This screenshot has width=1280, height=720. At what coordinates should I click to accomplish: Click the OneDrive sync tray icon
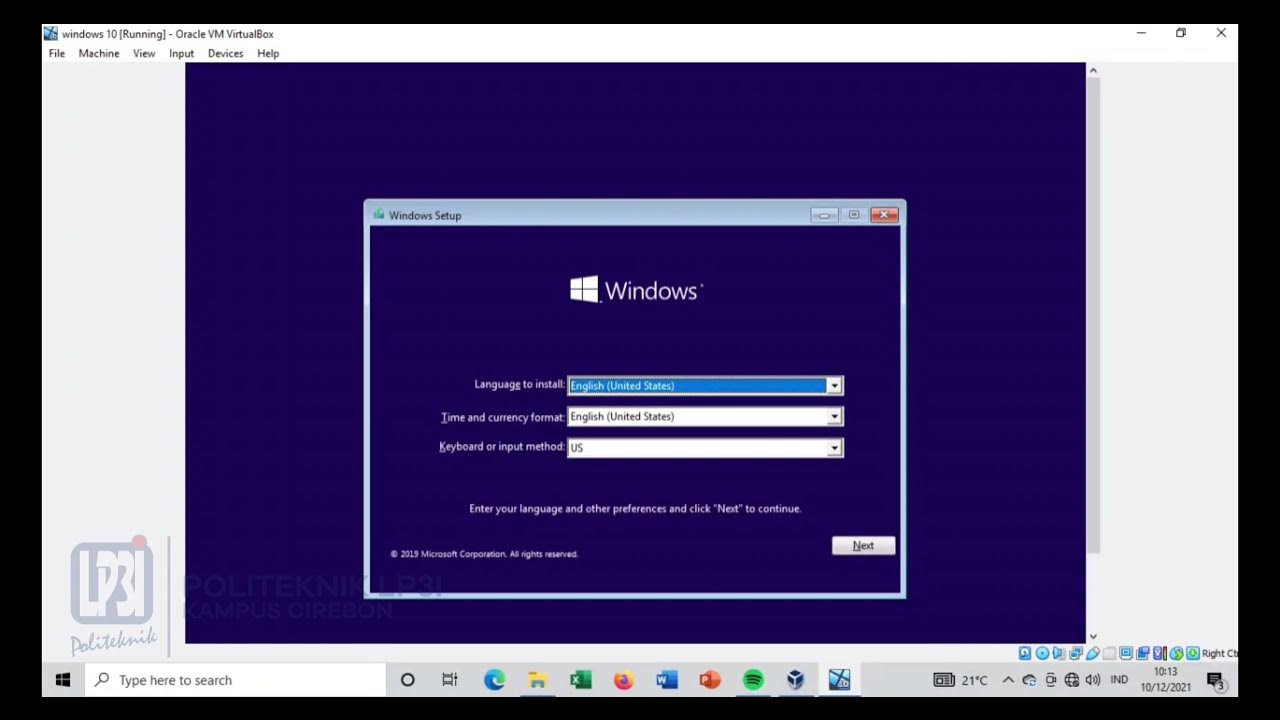(1029, 680)
